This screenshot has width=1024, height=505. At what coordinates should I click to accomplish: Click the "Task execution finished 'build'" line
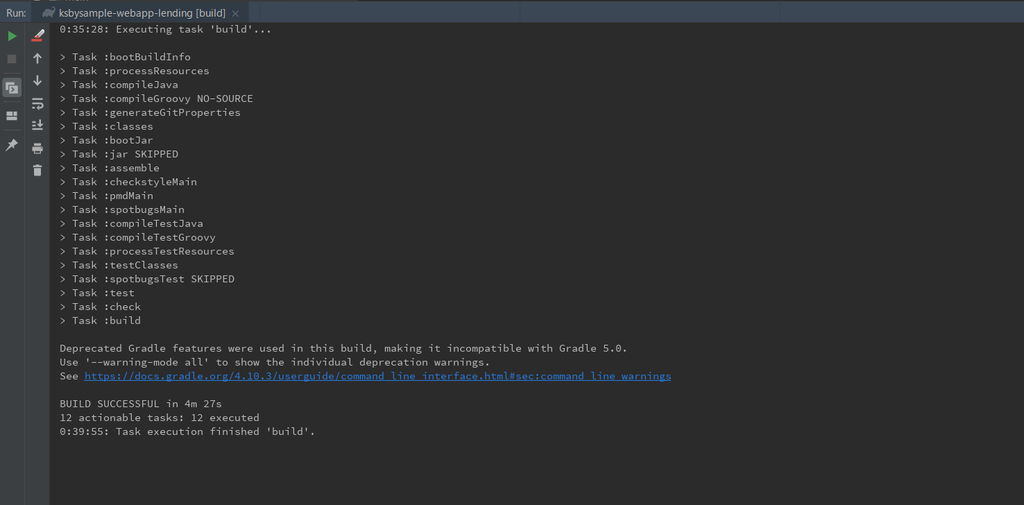click(187, 432)
